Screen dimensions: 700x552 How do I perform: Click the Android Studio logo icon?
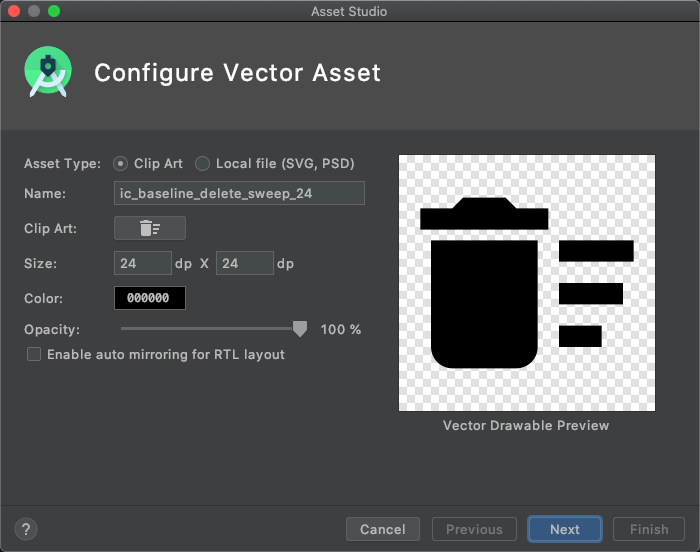coord(46,73)
